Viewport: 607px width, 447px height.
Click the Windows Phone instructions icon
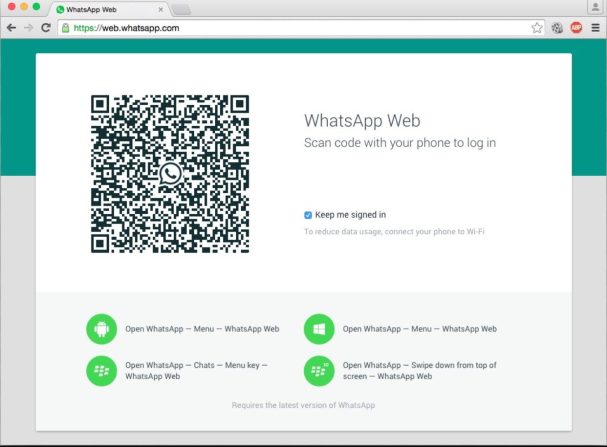point(319,329)
